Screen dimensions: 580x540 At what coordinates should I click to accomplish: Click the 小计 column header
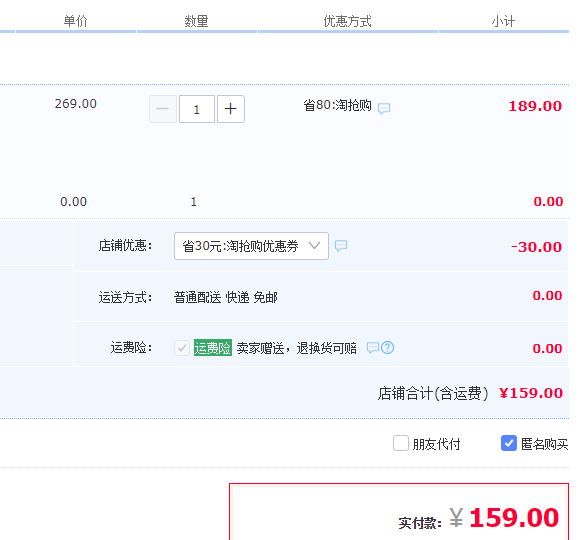[x=503, y=21]
